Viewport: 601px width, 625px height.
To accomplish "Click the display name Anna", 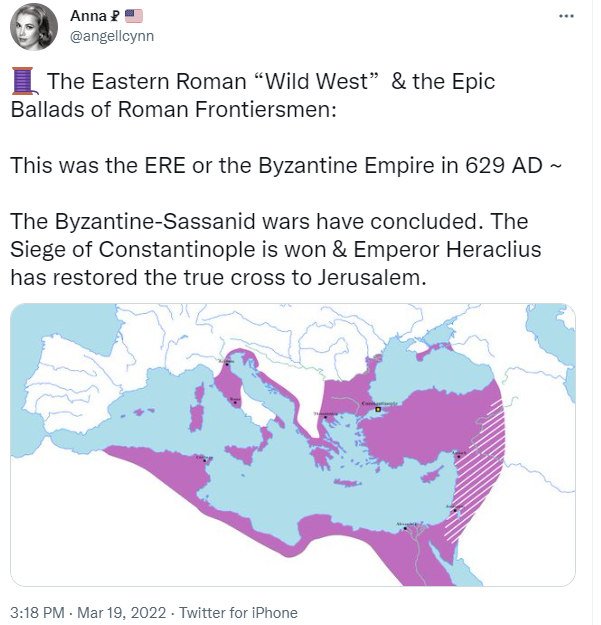I will click(x=89, y=16).
